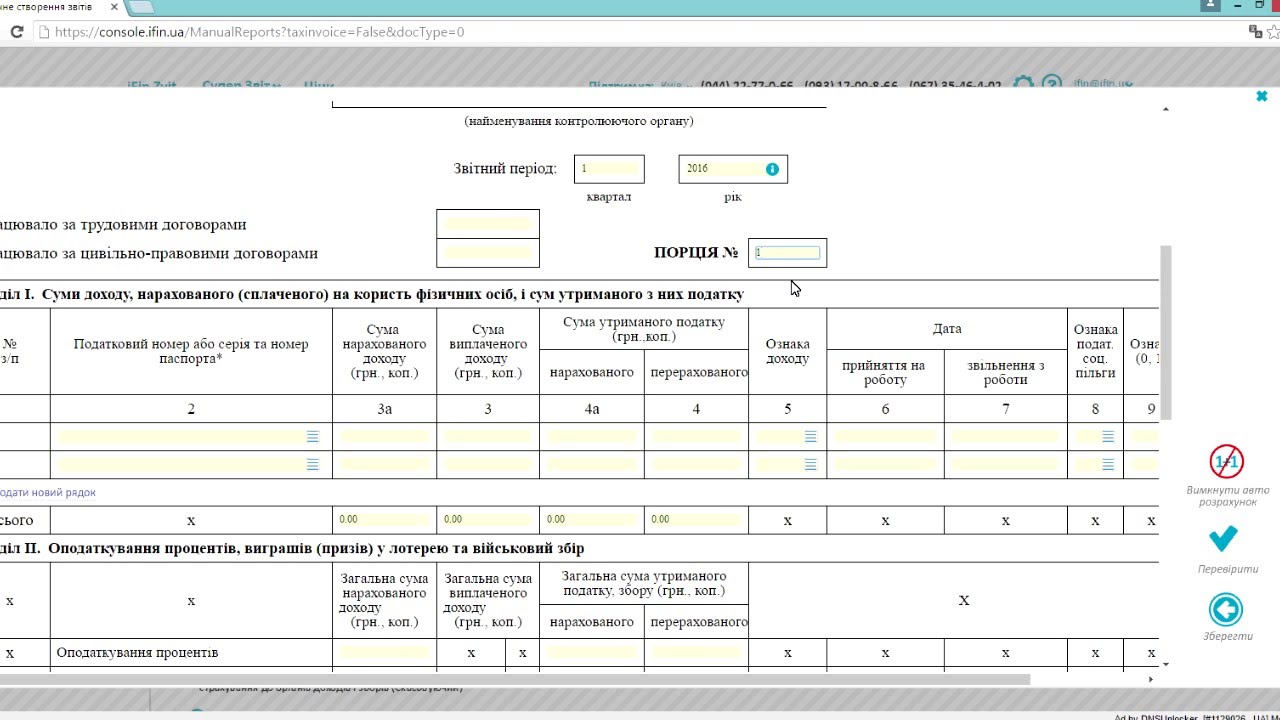Click the цивільно-правовими договорами count field

pos(488,253)
